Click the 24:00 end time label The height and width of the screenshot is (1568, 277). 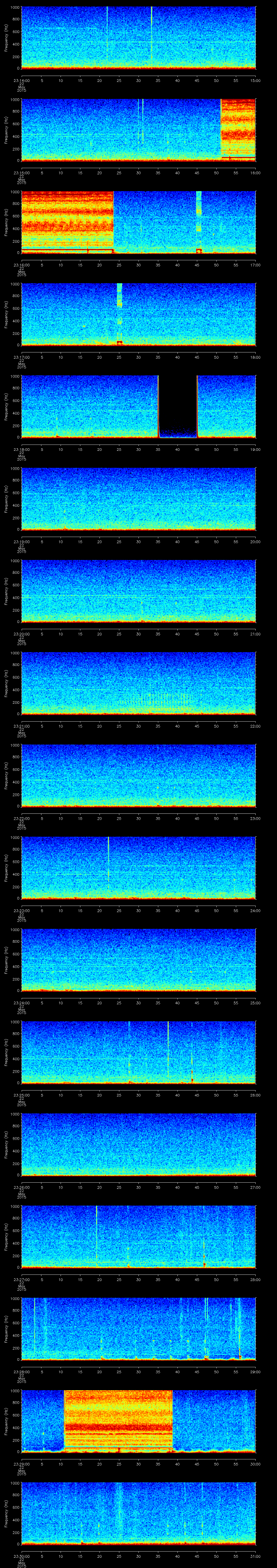click(x=256, y=910)
